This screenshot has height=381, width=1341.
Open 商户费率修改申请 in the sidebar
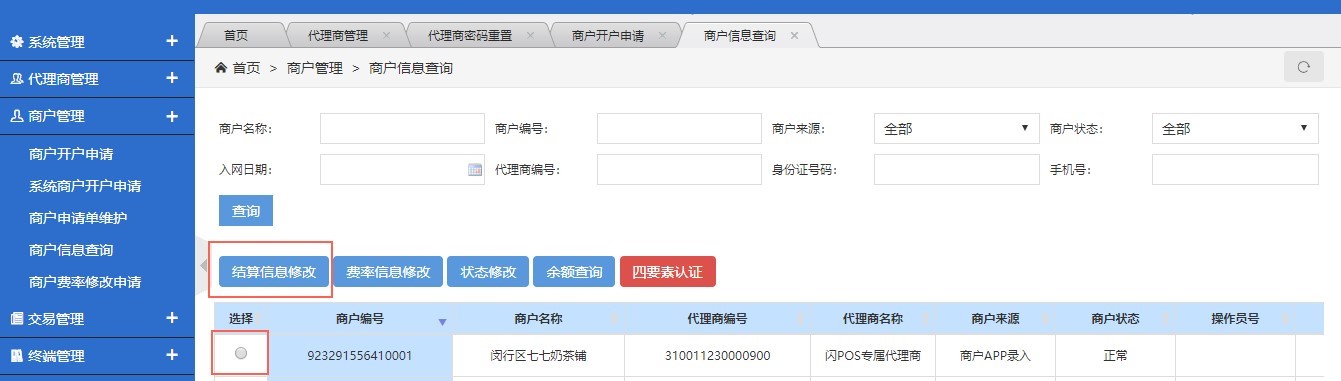coord(85,282)
